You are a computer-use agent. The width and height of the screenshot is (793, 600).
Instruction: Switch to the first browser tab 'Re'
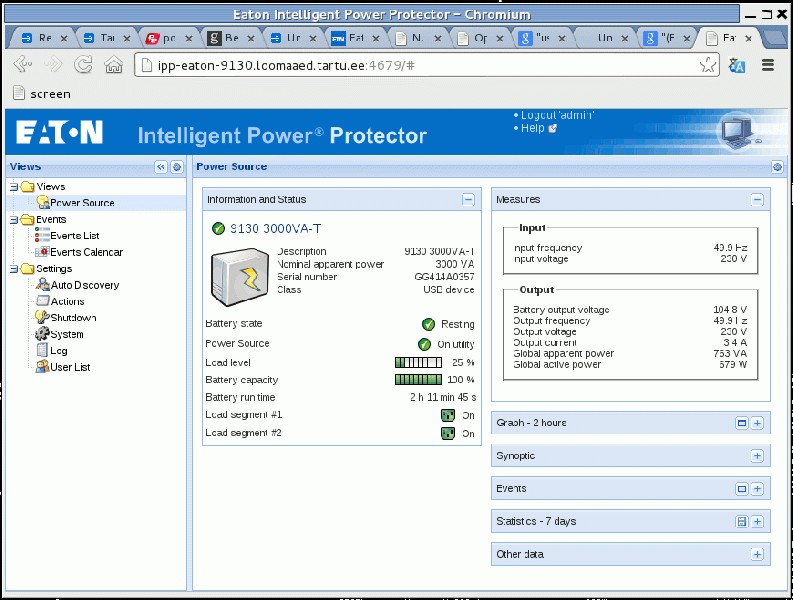click(x=45, y=38)
